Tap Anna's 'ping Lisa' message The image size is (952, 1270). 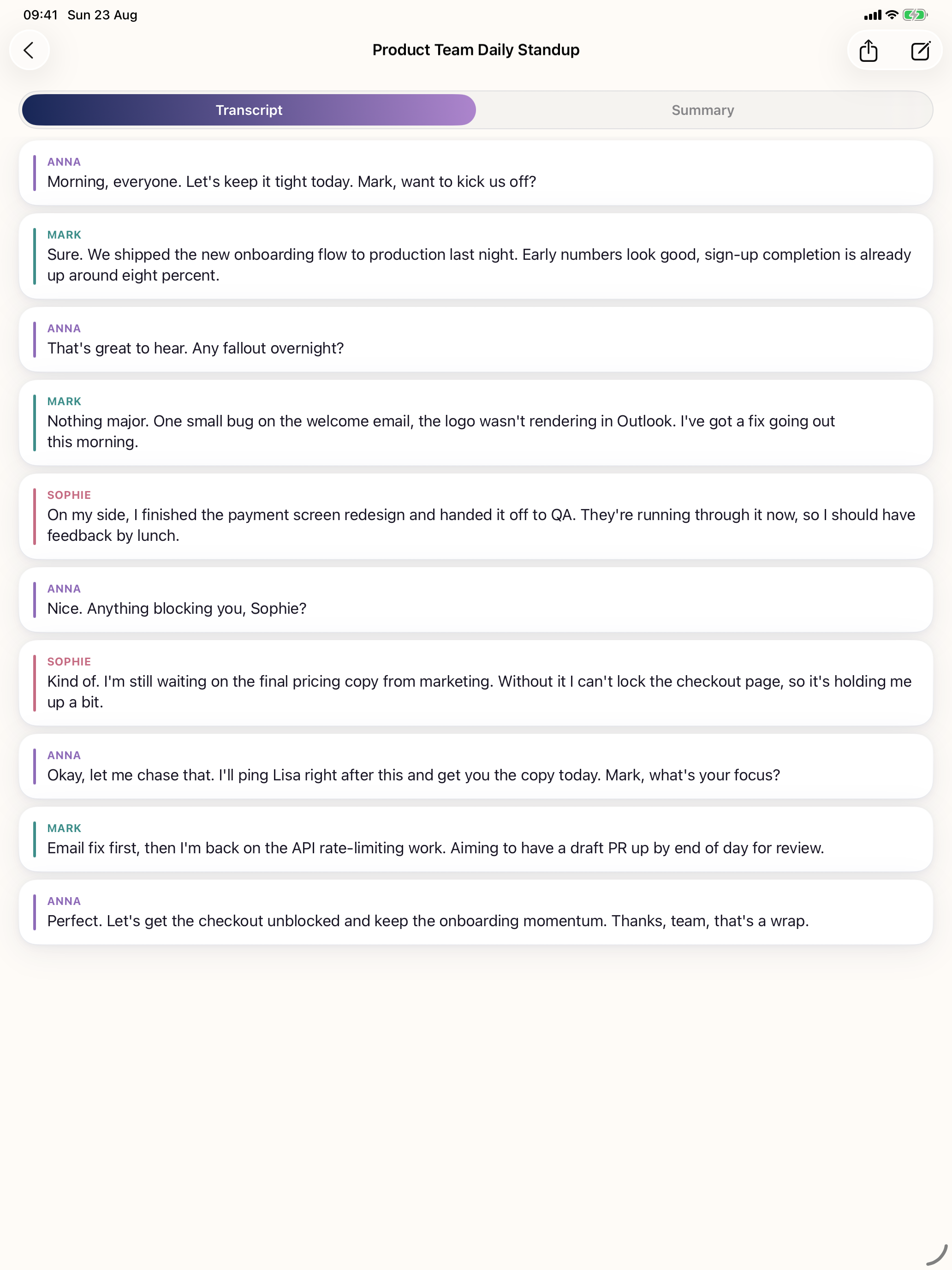(x=476, y=766)
